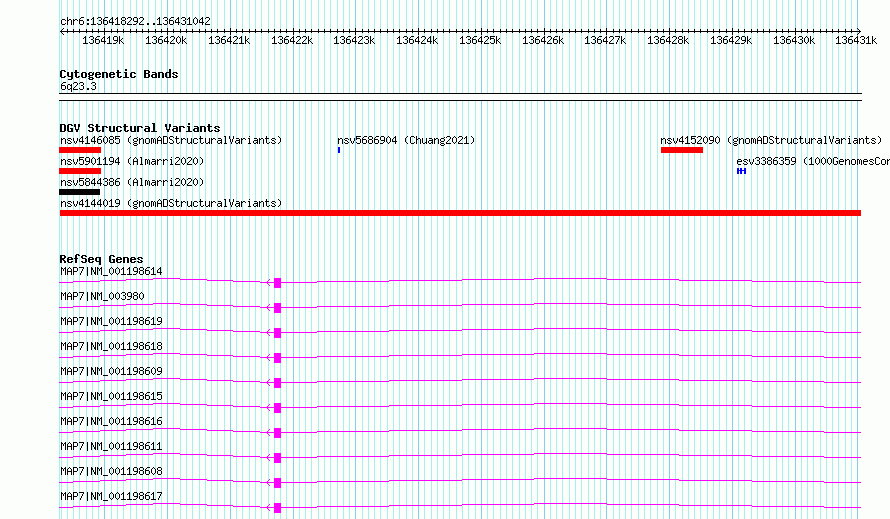Click the 136422k ruler position label

click(292, 40)
